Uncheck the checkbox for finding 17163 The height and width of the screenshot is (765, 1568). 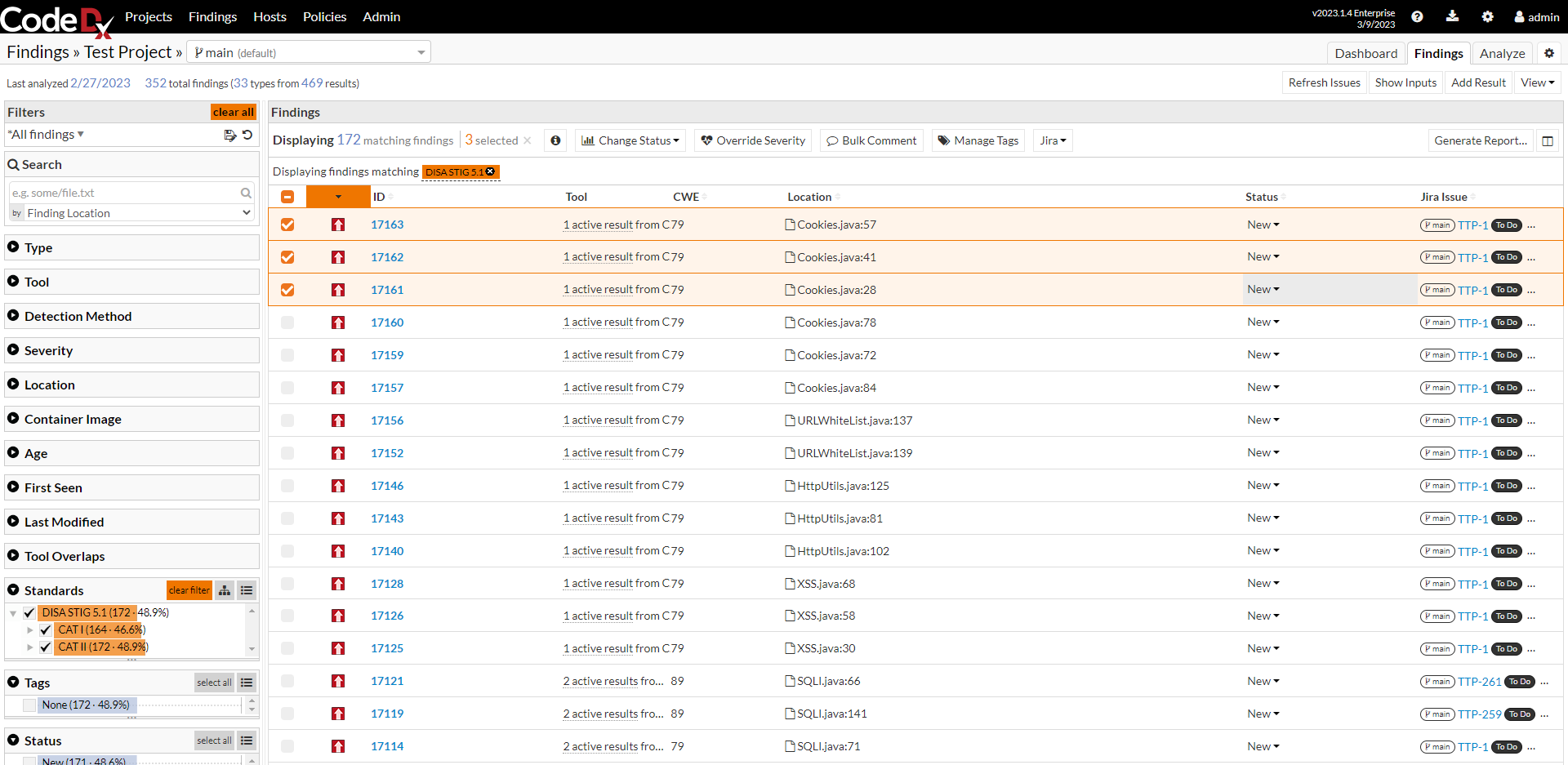click(287, 225)
